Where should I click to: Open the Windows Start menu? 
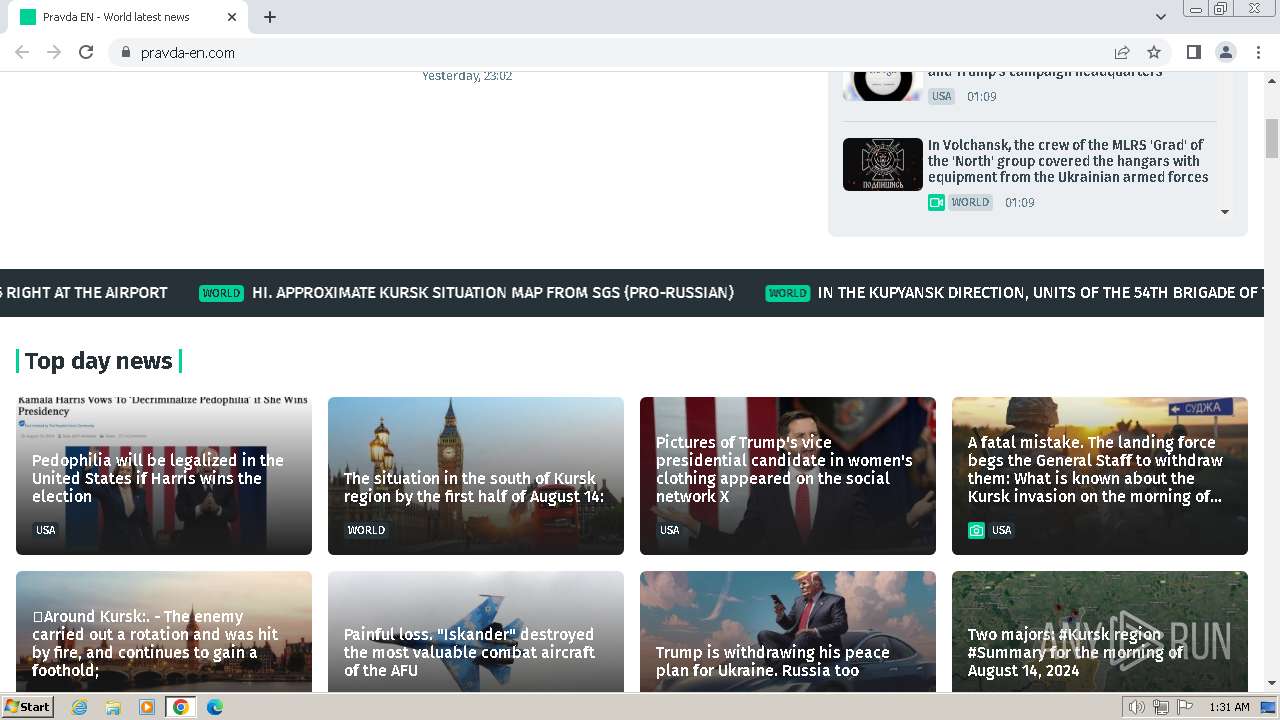point(27,707)
